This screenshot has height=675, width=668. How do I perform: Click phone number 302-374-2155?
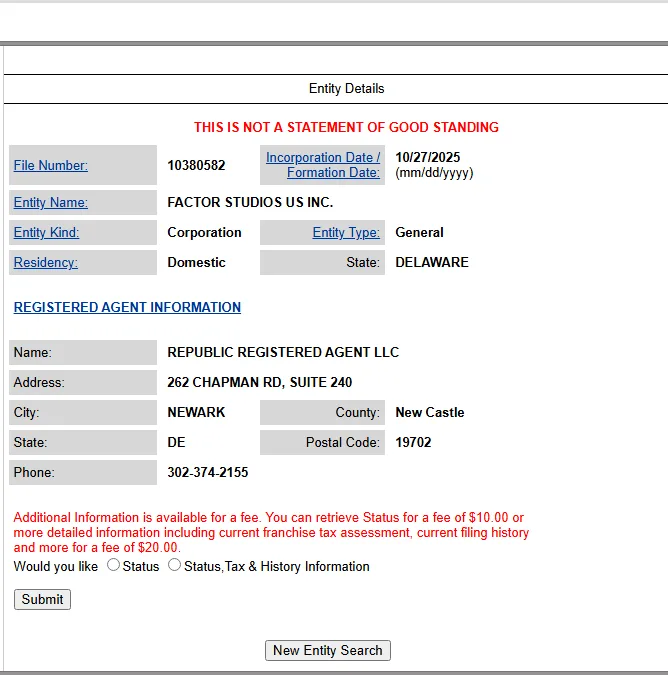click(x=208, y=472)
